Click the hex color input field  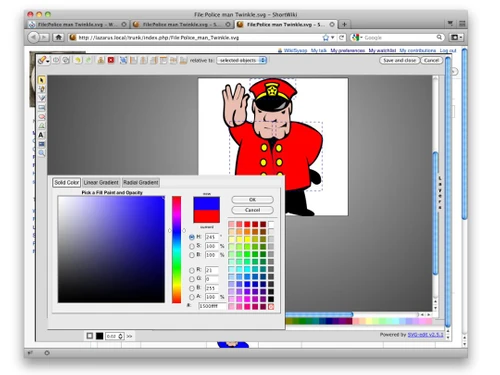pyautogui.click(x=212, y=306)
